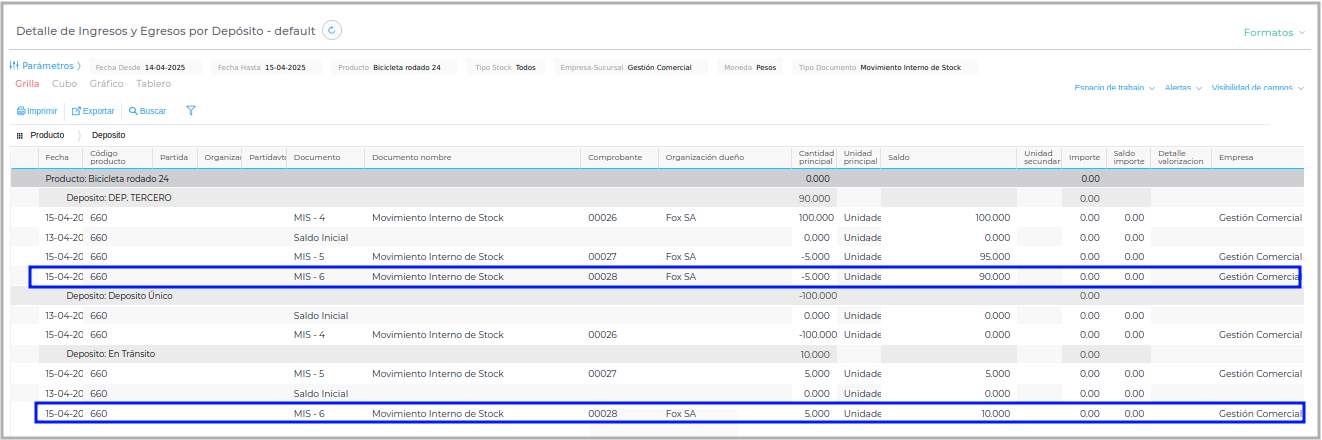The image size is (1322, 440).
Task: Click the Buscar magnifier icon
Action: 133,111
